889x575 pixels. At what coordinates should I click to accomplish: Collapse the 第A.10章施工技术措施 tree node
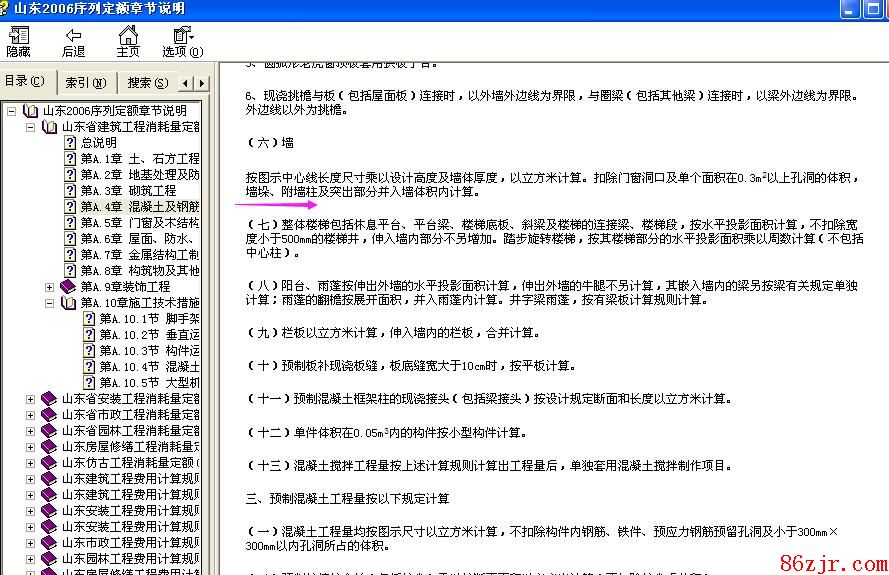pos(49,303)
